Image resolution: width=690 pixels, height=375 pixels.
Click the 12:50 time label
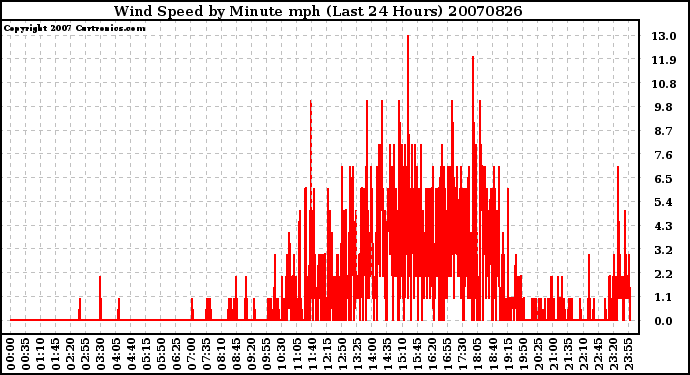342,355
